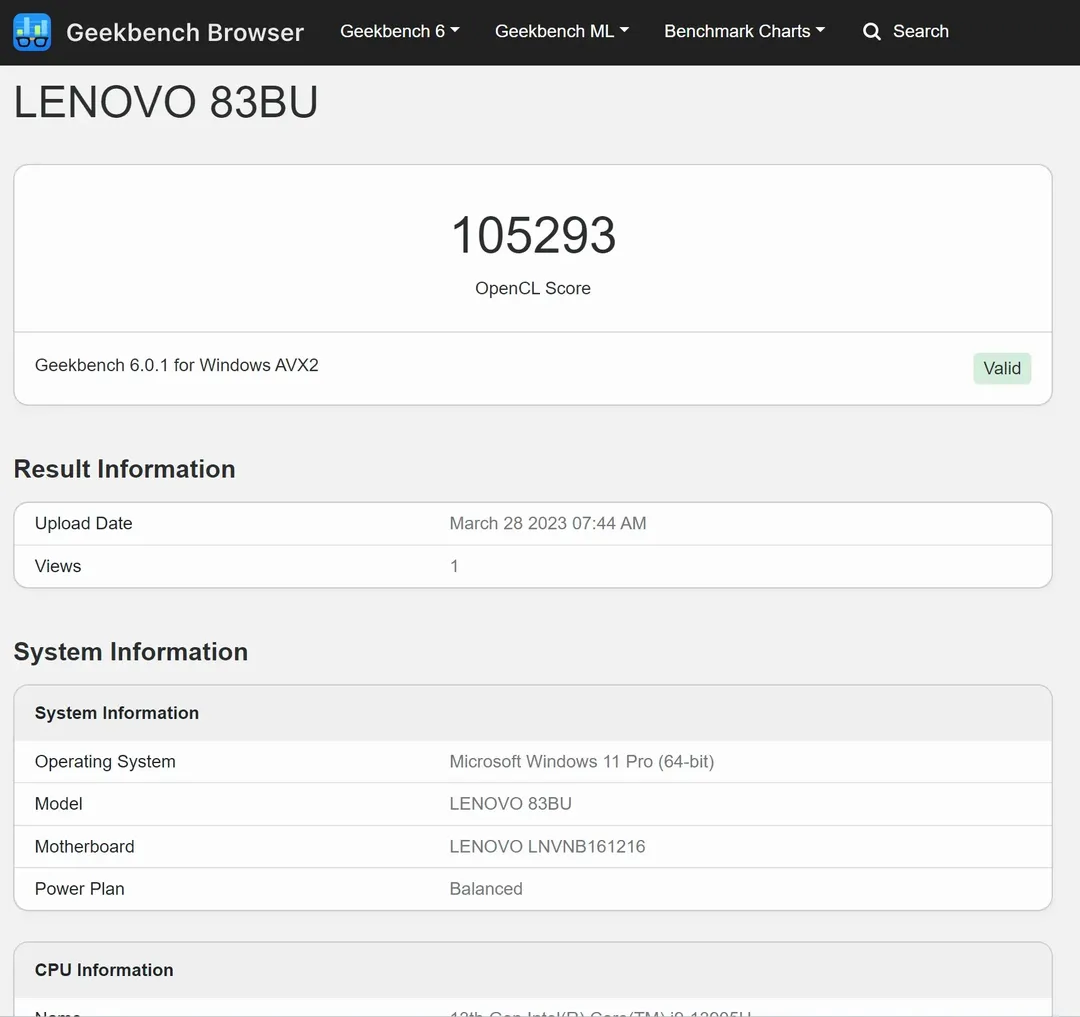
Task: Click the Search link text in navbar
Action: coord(920,31)
